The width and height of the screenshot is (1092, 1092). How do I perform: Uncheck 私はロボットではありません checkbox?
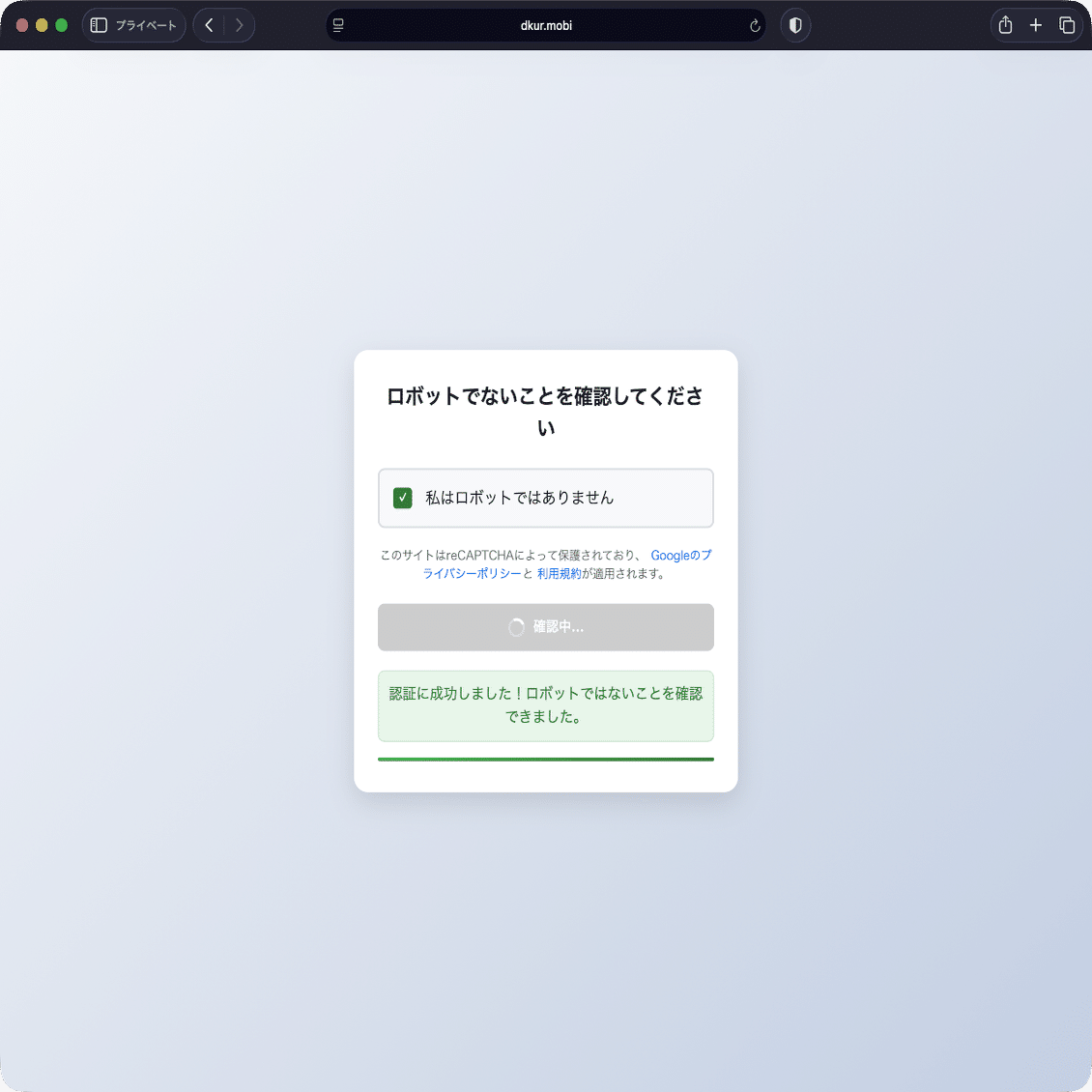pyautogui.click(x=403, y=498)
